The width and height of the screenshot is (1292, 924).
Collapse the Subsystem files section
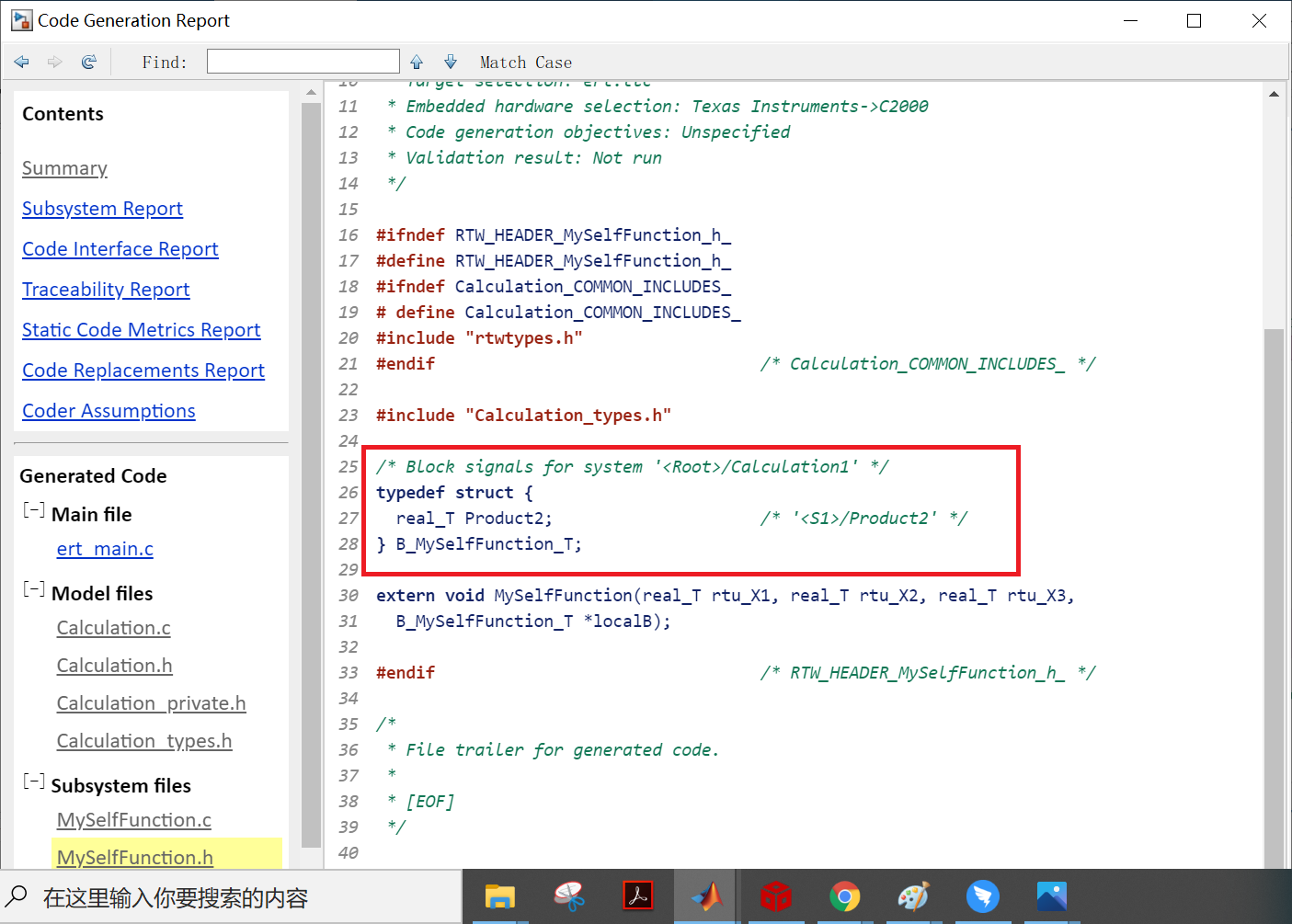pyautogui.click(x=34, y=781)
